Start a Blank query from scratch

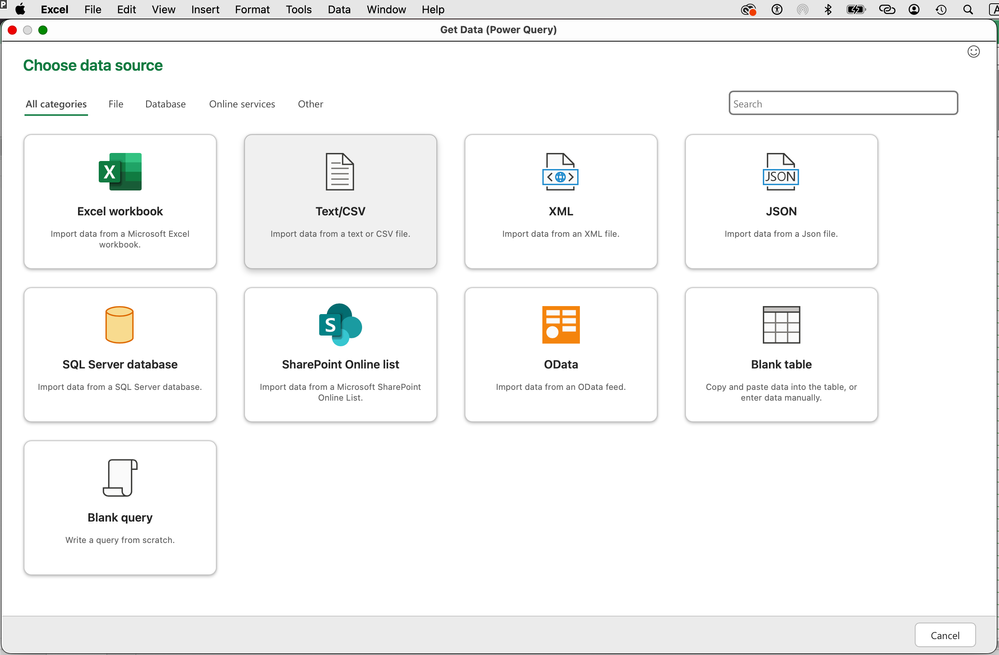(x=120, y=506)
